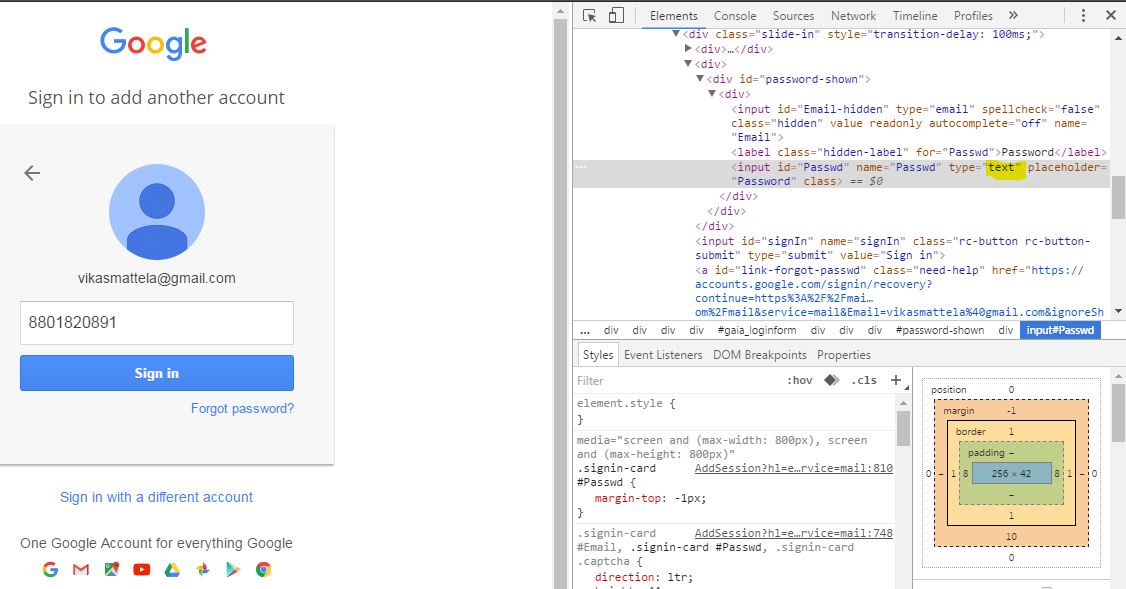Select input#Passwd in the breadcrumb
The width and height of the screenshot is (1126, 589).
click(x=1060, y=330)
